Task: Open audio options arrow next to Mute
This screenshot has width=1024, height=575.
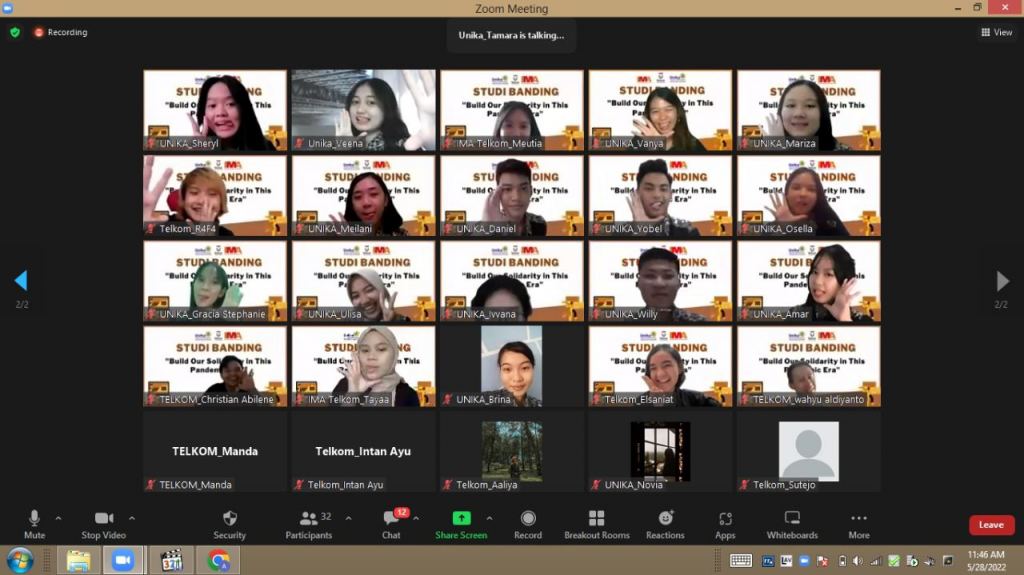Action: tap(58, 518)
